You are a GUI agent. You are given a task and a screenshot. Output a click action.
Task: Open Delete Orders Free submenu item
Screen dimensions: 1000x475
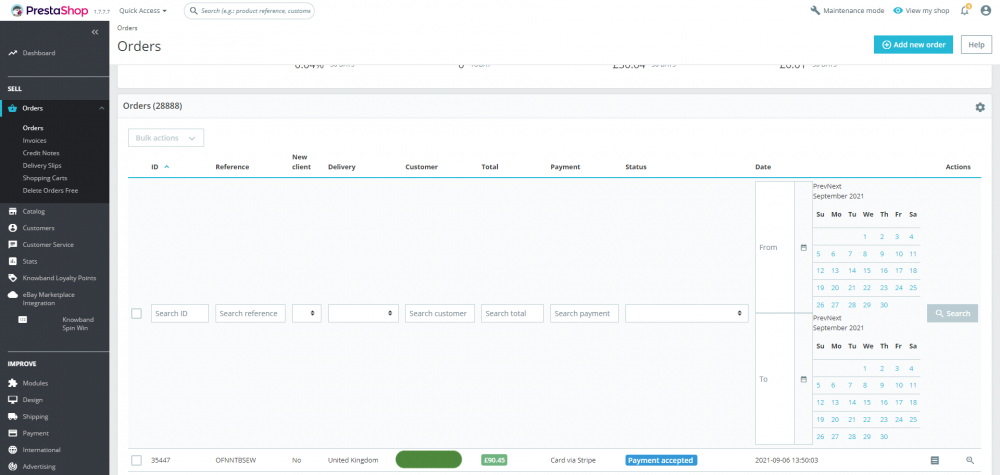coord(50,191)
